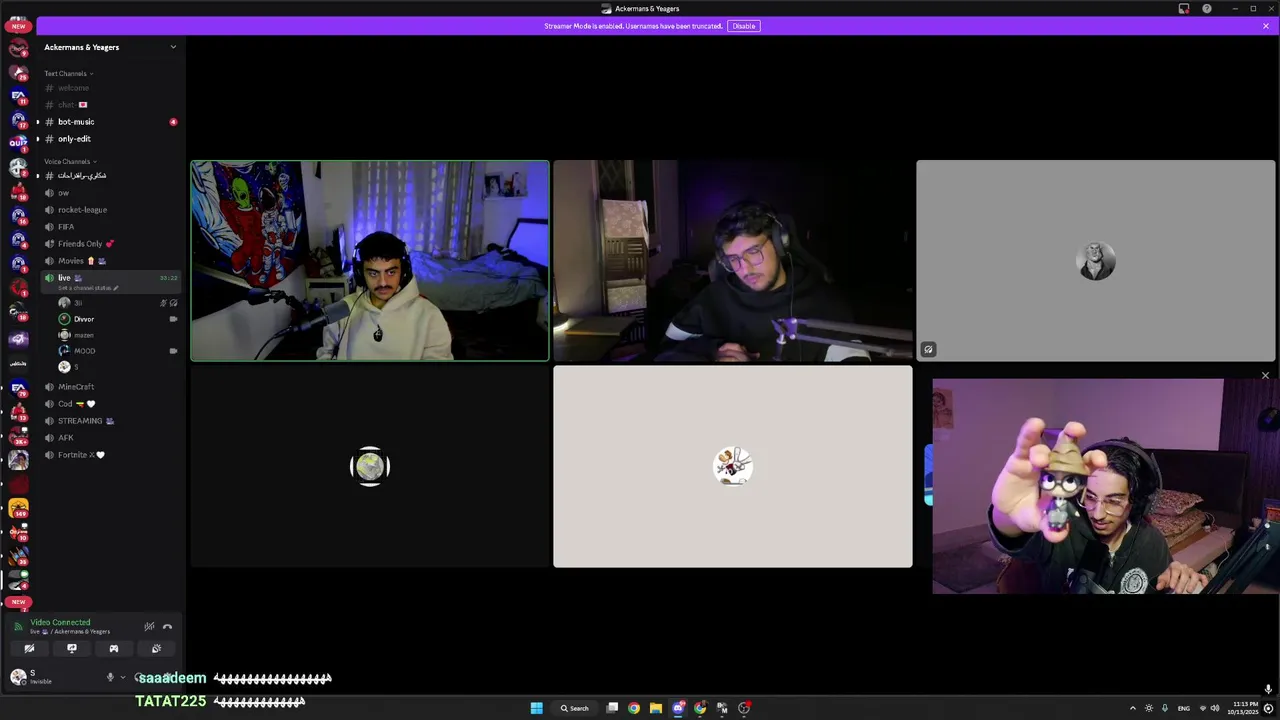
Task: Open Google Chrome from the taskbar
Action: click(634, 708)
